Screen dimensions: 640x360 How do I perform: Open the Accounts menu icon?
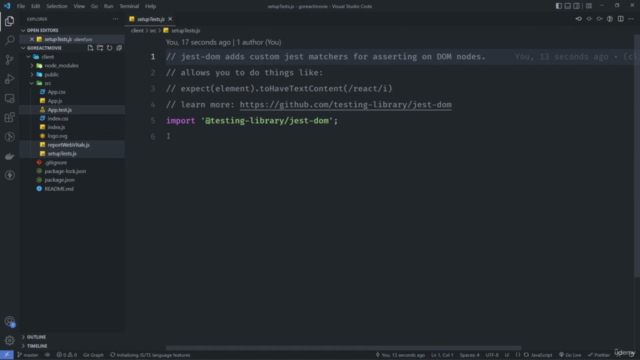[9, 322]
